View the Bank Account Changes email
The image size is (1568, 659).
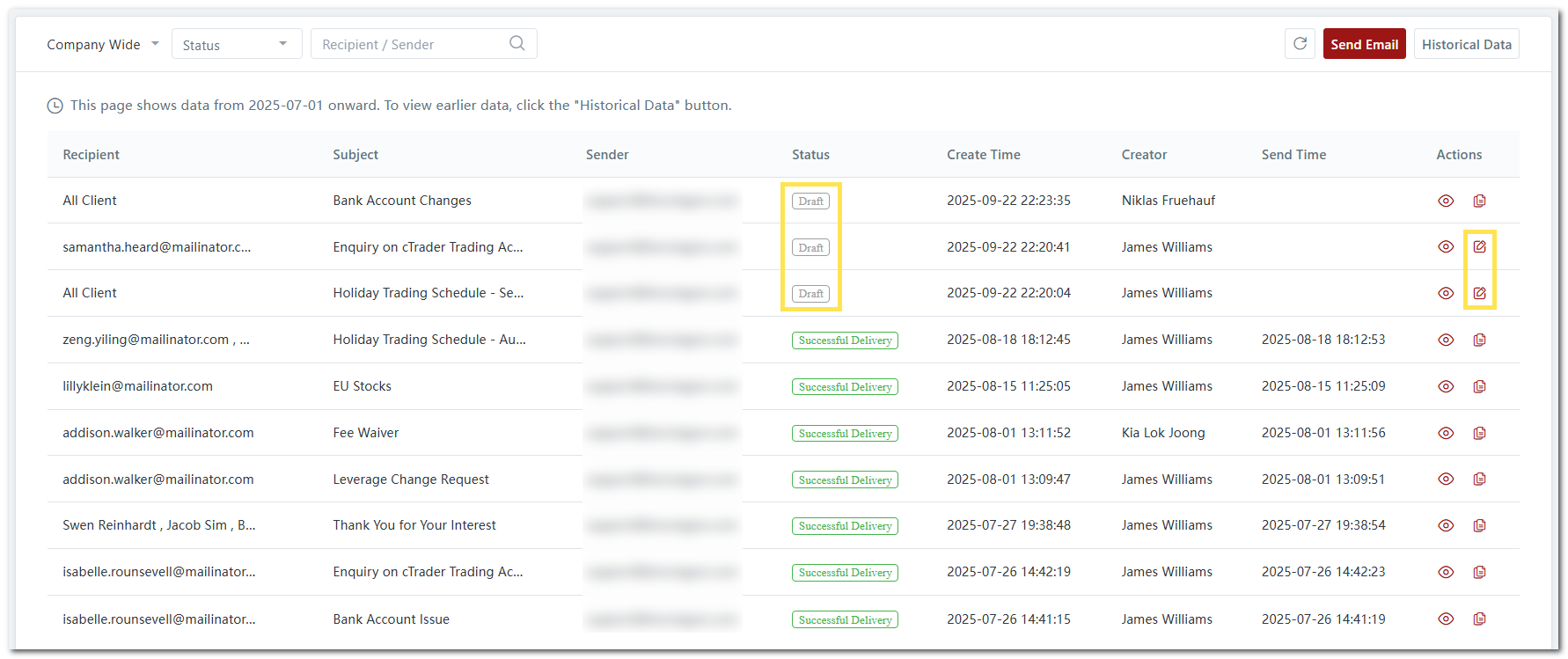pyautogui.click(x=1446, y=201)
